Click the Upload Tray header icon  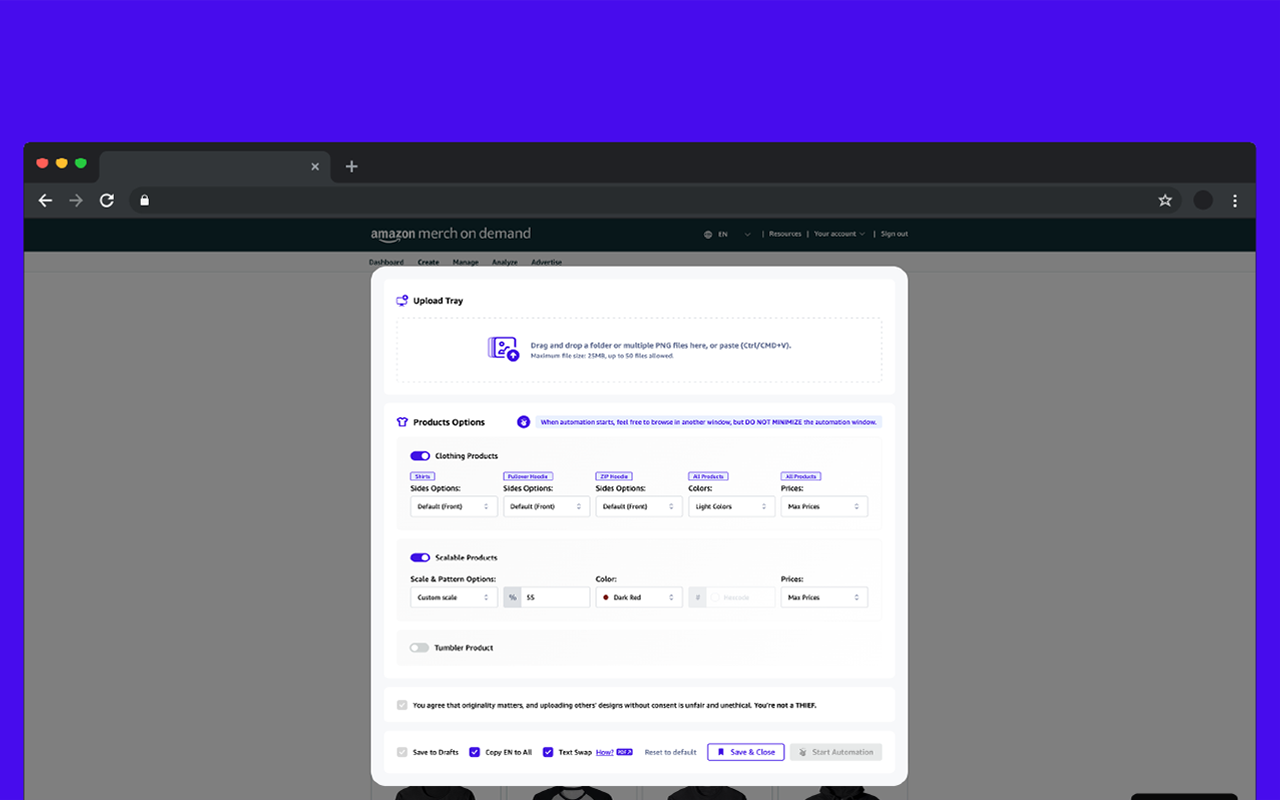(402, 301)
